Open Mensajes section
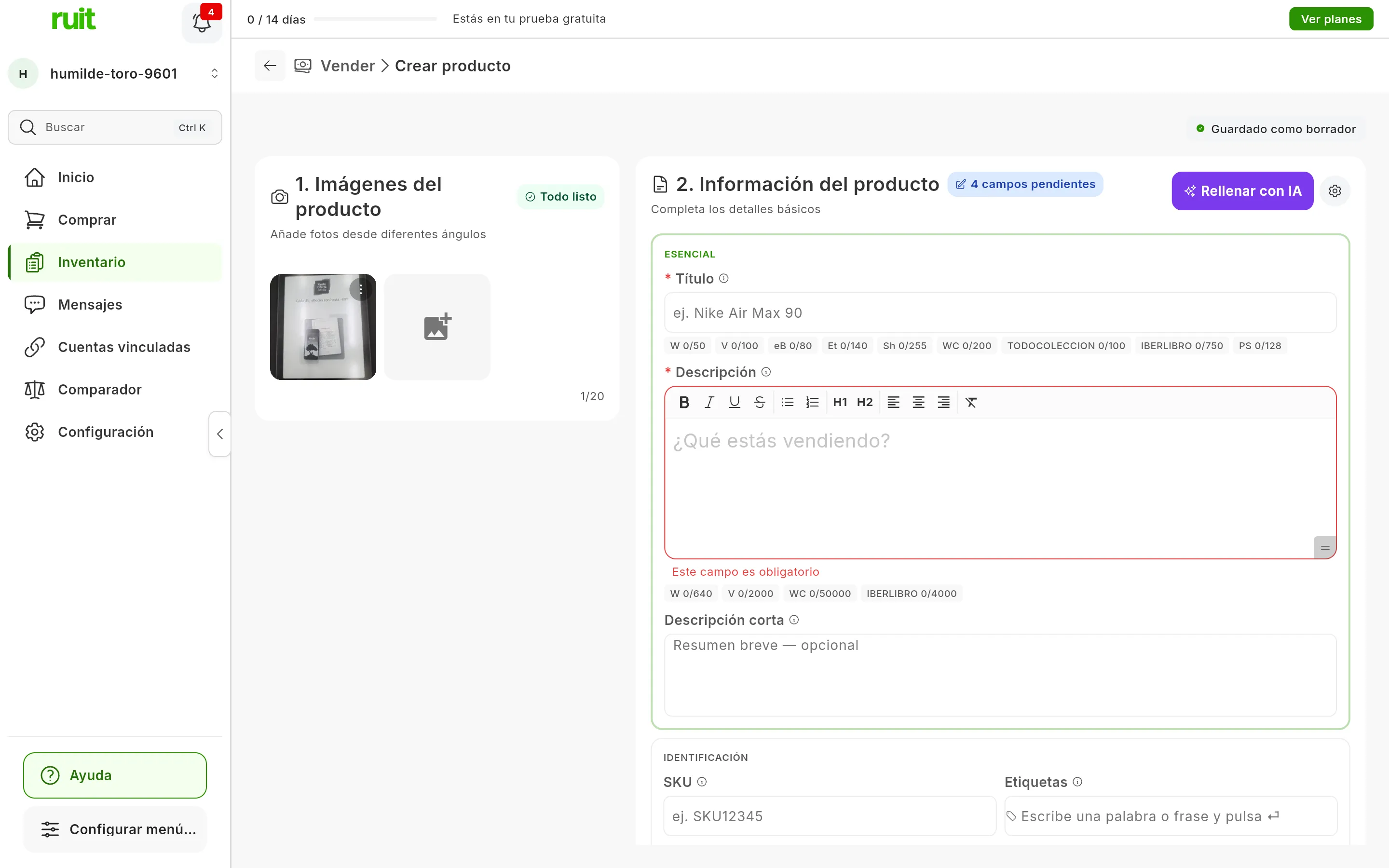The width and height of the screenshot is (1389, 868). coord(115,305)
